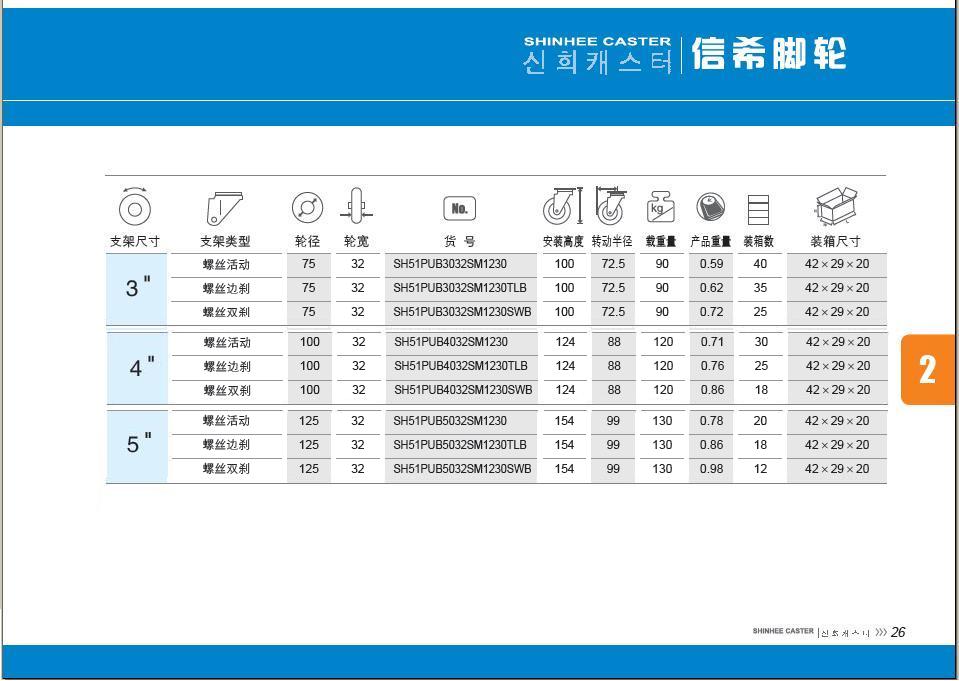Click page number 26 in footer
This screenshot has height=681, width=959.
(x=898, y=632)
